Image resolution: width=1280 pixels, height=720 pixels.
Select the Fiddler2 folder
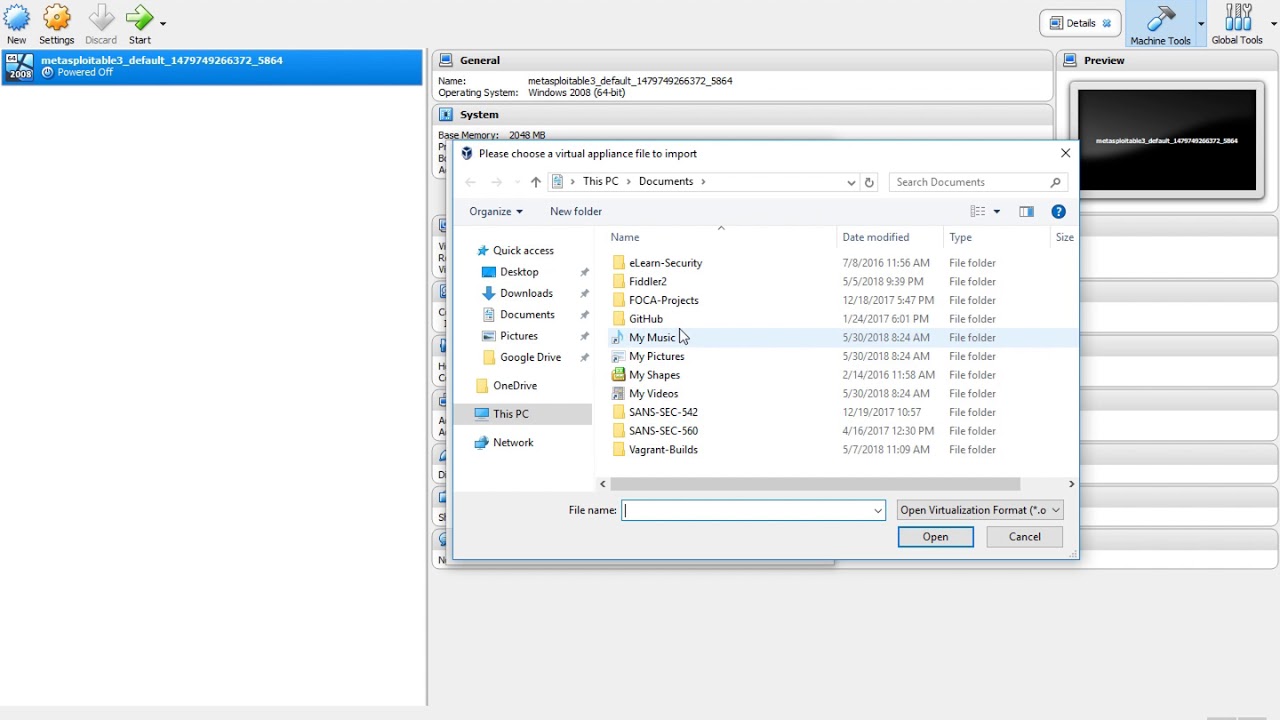coord(647,282)
